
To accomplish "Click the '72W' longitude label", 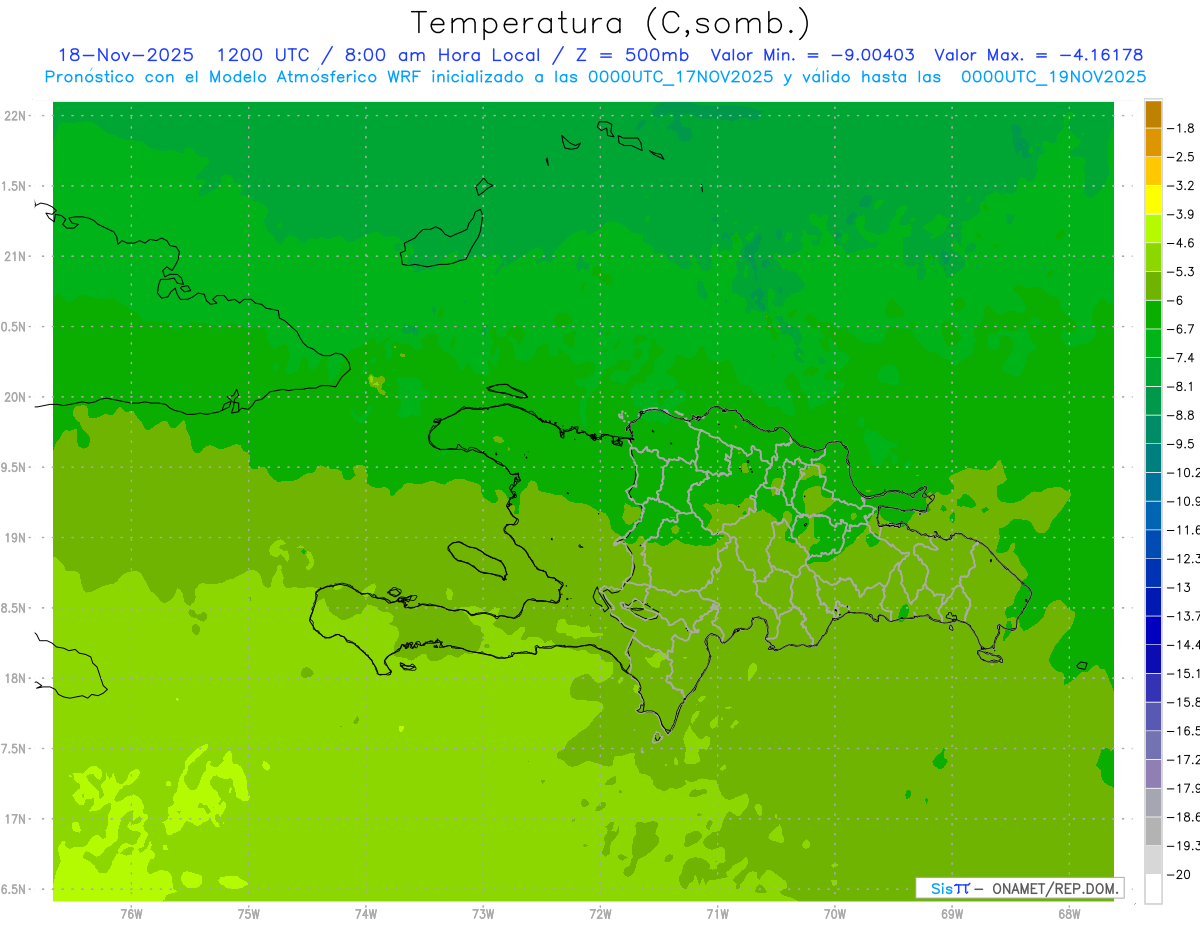I will tap(600, 914).
